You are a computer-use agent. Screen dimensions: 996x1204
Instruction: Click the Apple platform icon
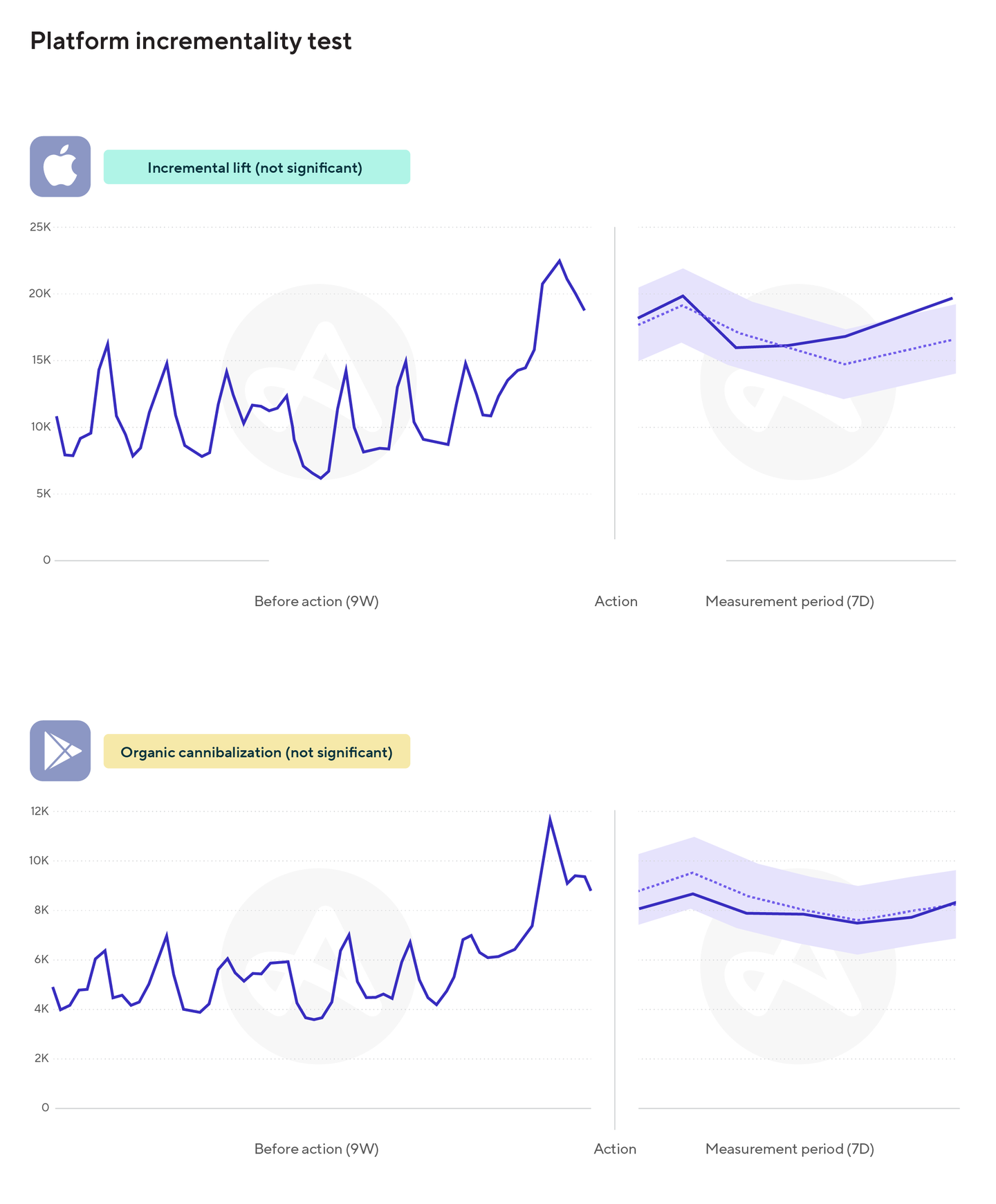[60, 167]
